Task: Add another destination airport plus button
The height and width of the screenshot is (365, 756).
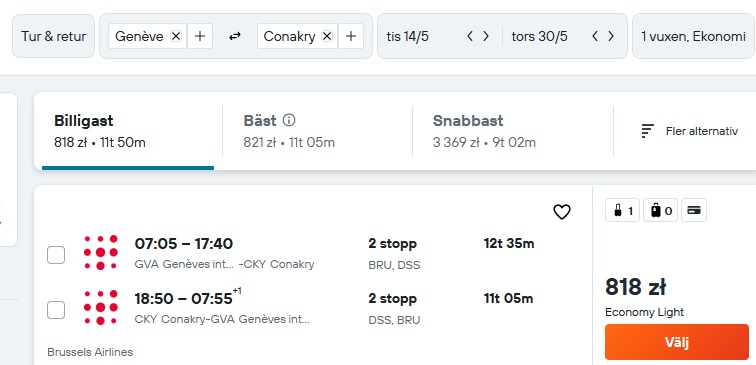Action: click(x=351, y=36)
